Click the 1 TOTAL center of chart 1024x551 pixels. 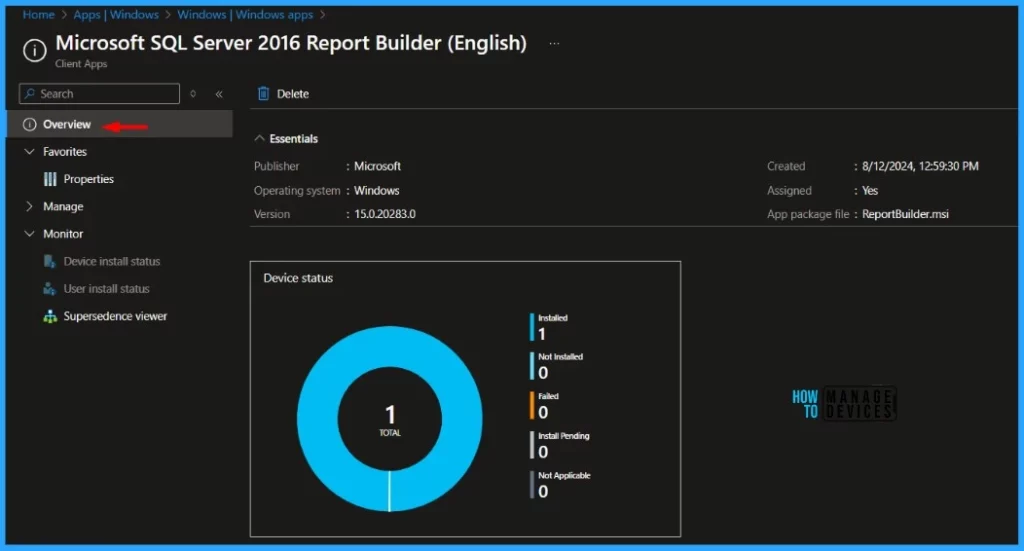pyautogui.click(x=390, y=419)
